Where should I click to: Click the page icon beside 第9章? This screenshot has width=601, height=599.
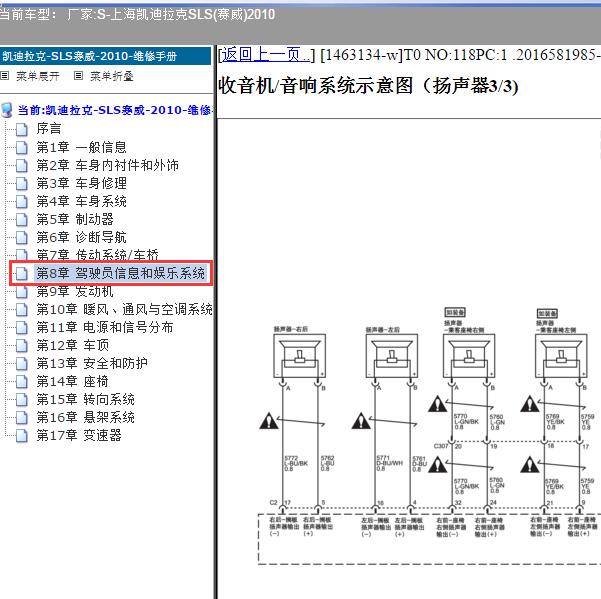[22, 292]
